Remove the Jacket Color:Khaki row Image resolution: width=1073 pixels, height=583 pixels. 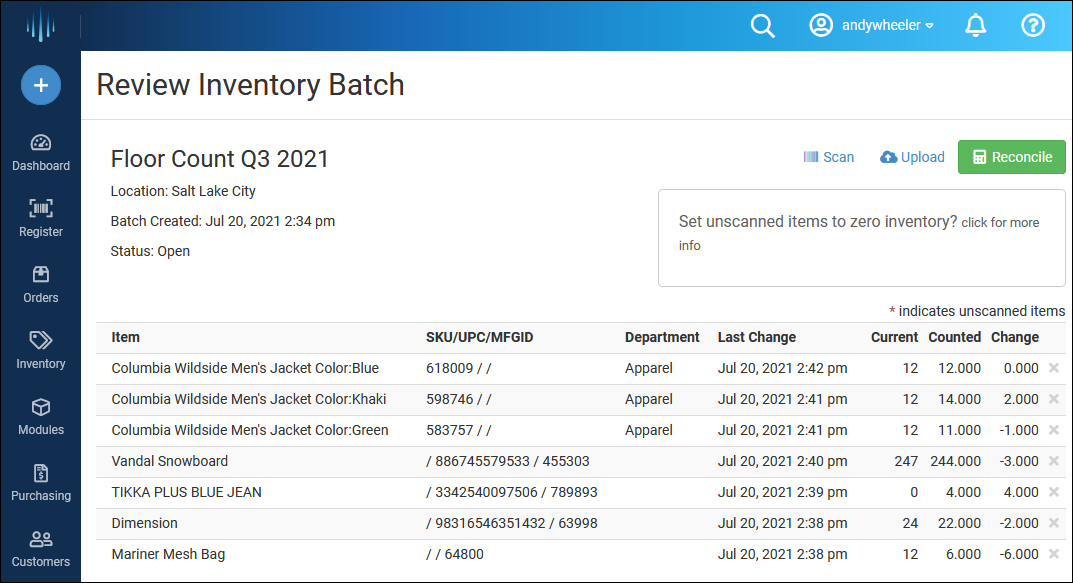point(1054,399)
